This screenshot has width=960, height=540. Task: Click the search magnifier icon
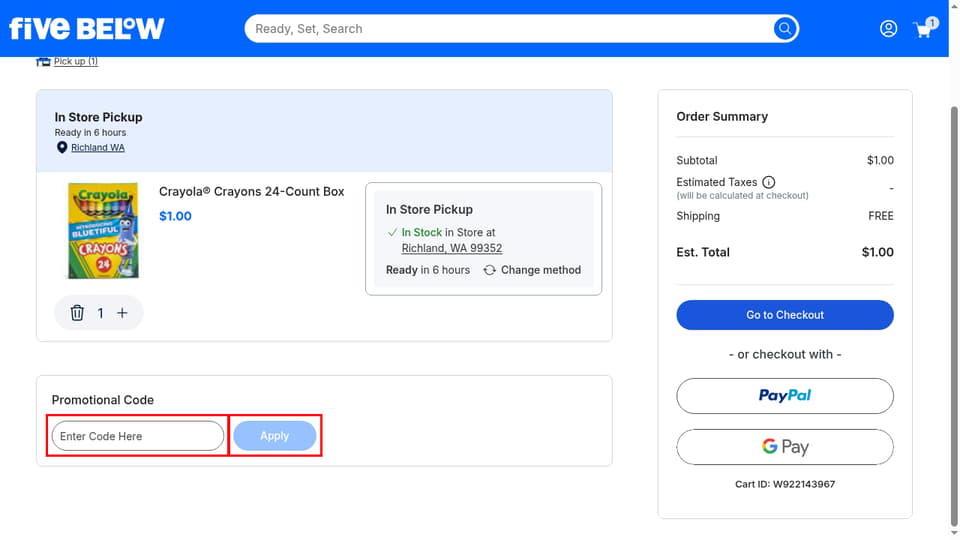784,29
